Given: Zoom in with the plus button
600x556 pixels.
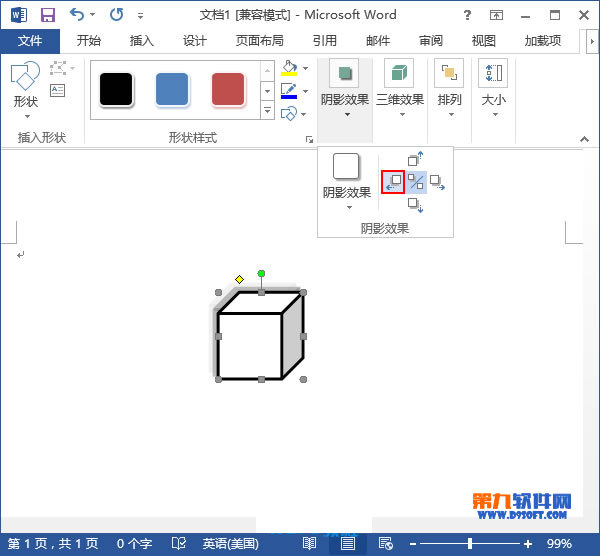Looking at the screenshot, I should [528, 544].
